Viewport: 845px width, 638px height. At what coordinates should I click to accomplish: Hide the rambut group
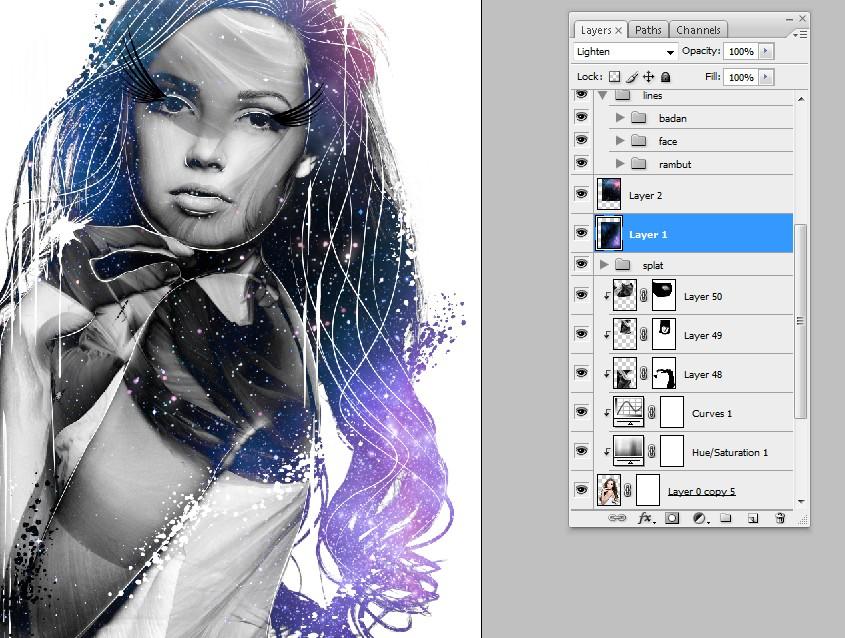(581, 163)
